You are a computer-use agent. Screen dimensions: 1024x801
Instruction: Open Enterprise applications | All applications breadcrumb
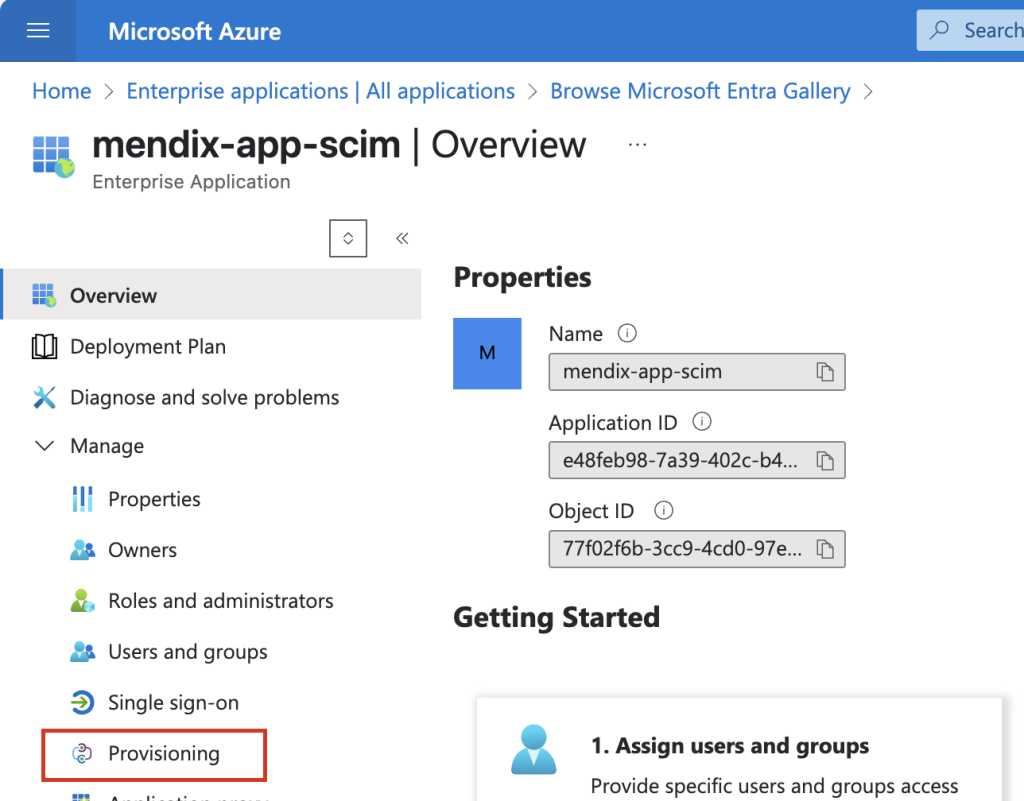click(321, 91)
